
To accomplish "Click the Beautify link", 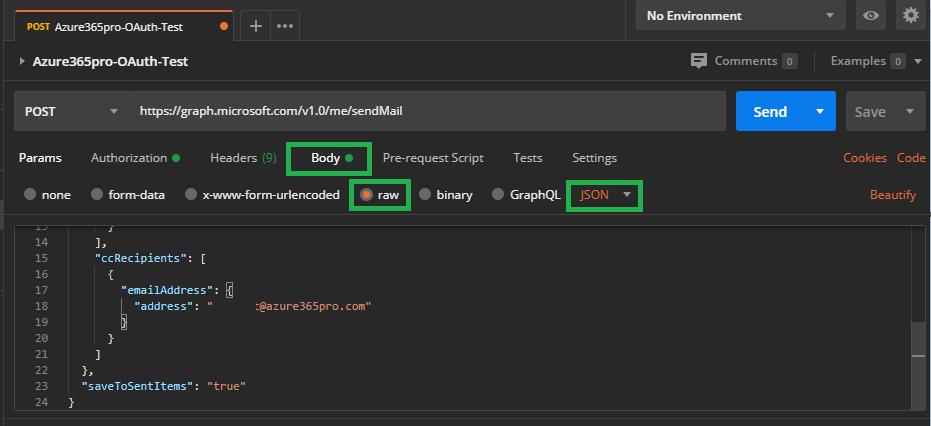I will click(x=893, y=195).
